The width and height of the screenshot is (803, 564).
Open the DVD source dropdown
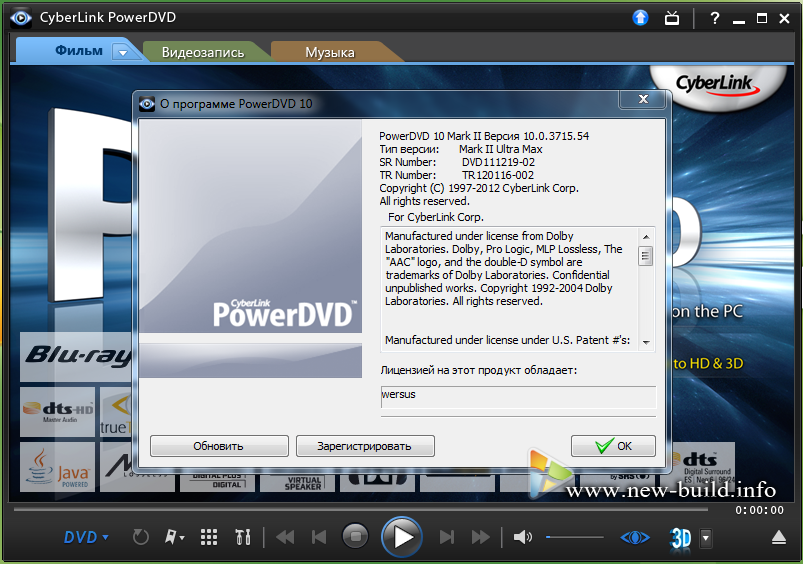[x=86, y=537]
